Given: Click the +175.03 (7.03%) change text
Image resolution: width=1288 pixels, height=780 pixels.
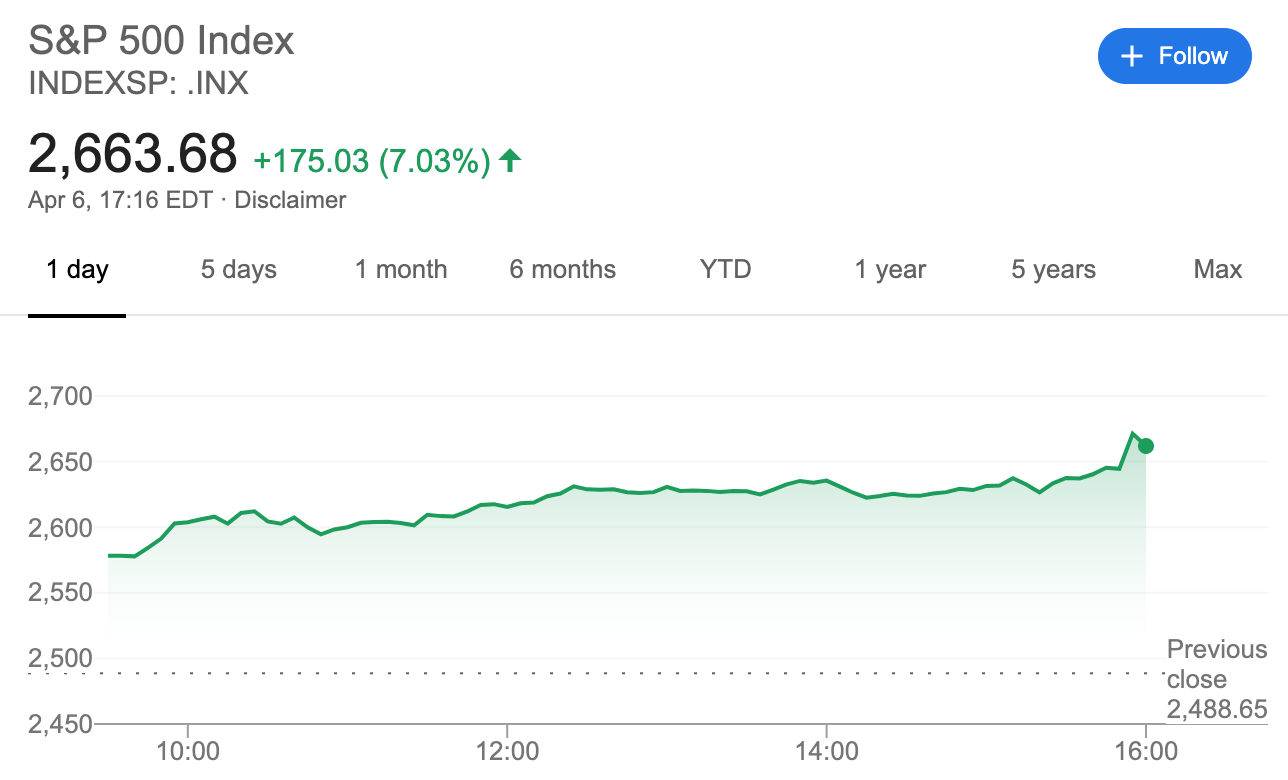Looking at the screenshot, I should point(372,160).
